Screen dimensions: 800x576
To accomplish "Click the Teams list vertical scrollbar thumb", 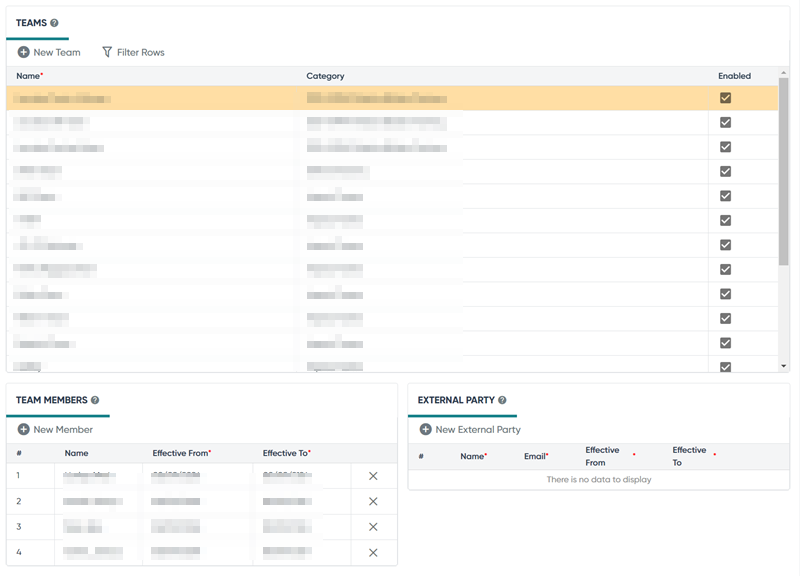I will [x=784, y=171].
